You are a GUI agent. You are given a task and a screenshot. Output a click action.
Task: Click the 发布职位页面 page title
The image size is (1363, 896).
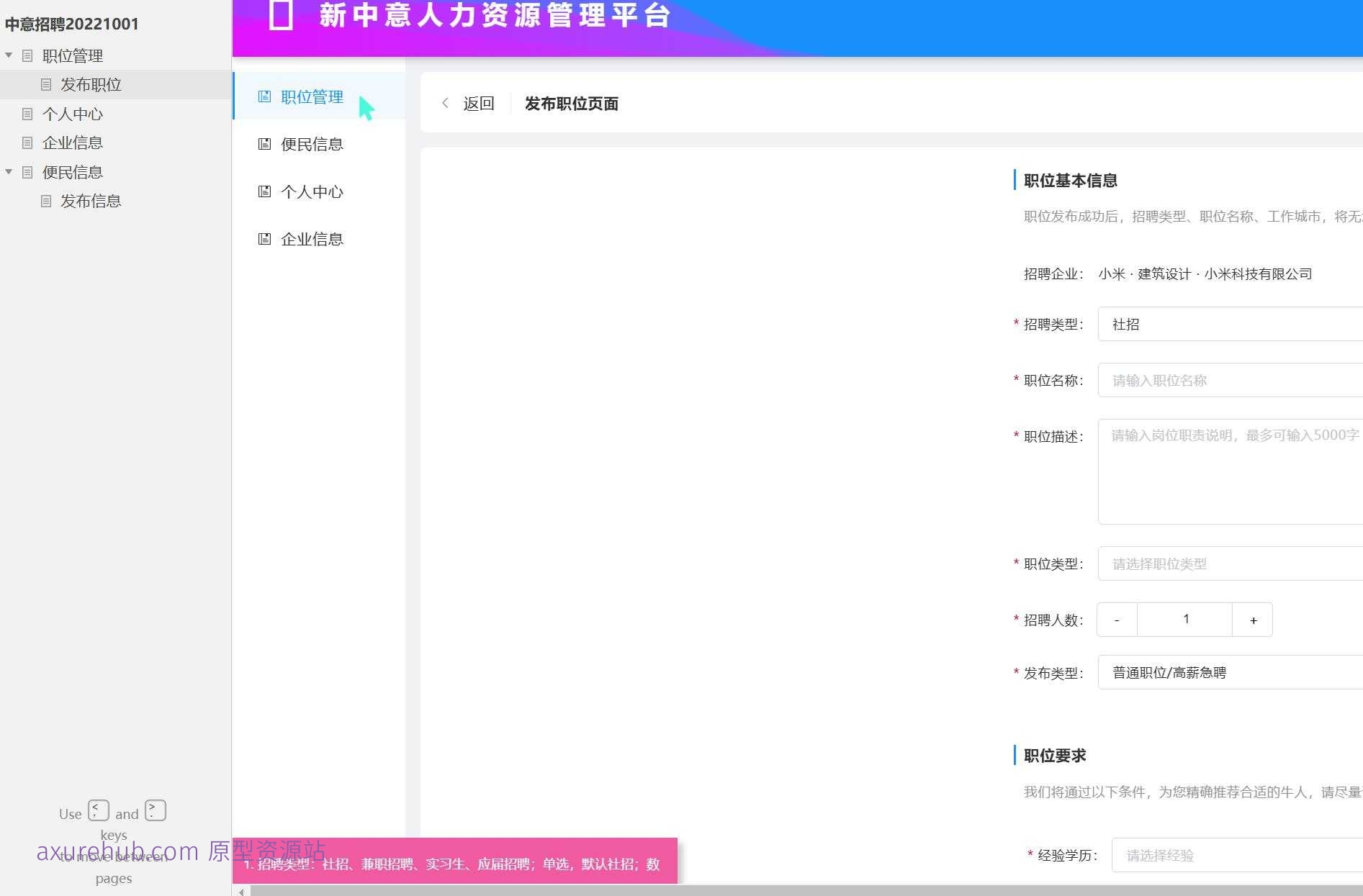coord(572,104)
